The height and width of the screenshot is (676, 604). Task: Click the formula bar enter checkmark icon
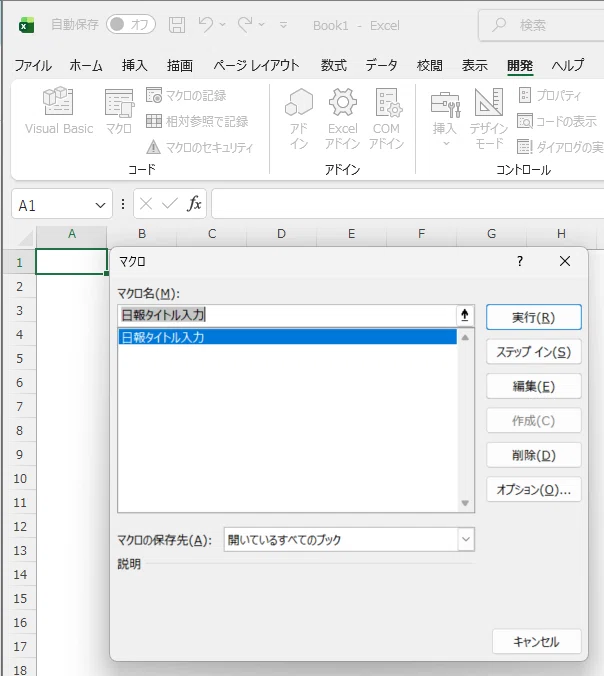(170, 203)
